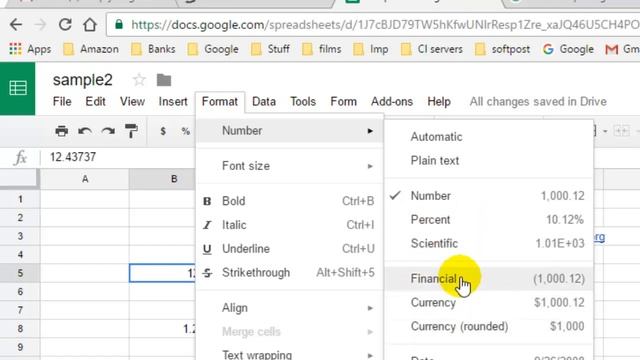This screenshot has height=360, width=640.
Task: Open the Edit menu
Action: [96, 102]
